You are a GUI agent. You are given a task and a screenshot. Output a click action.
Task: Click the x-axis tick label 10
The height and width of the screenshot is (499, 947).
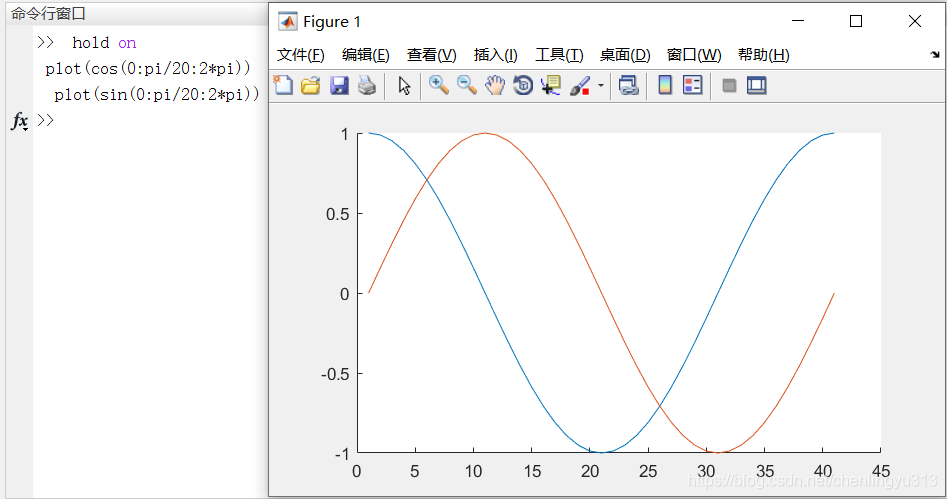pyautogui.click(x=474, y=471)
